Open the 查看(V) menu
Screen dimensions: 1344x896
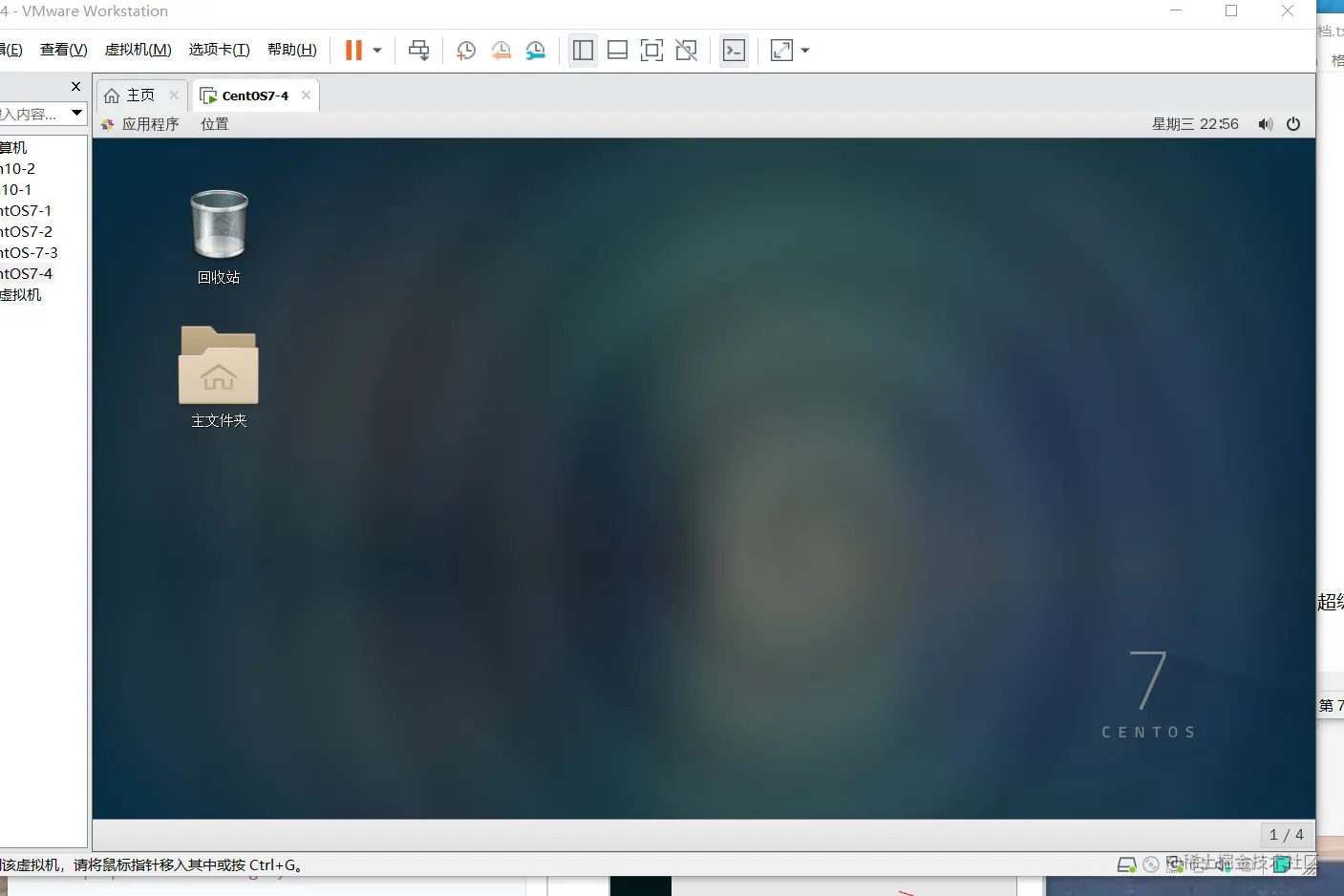64,50
